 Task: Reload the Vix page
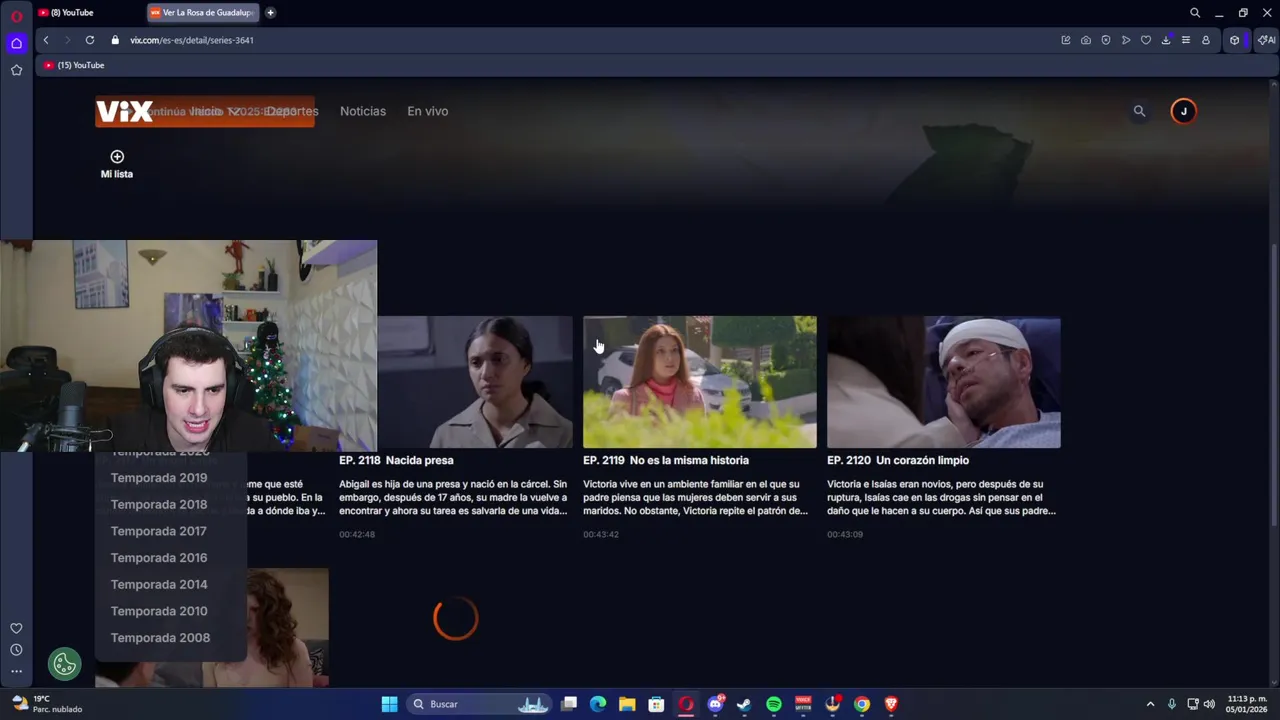[90, 40]
